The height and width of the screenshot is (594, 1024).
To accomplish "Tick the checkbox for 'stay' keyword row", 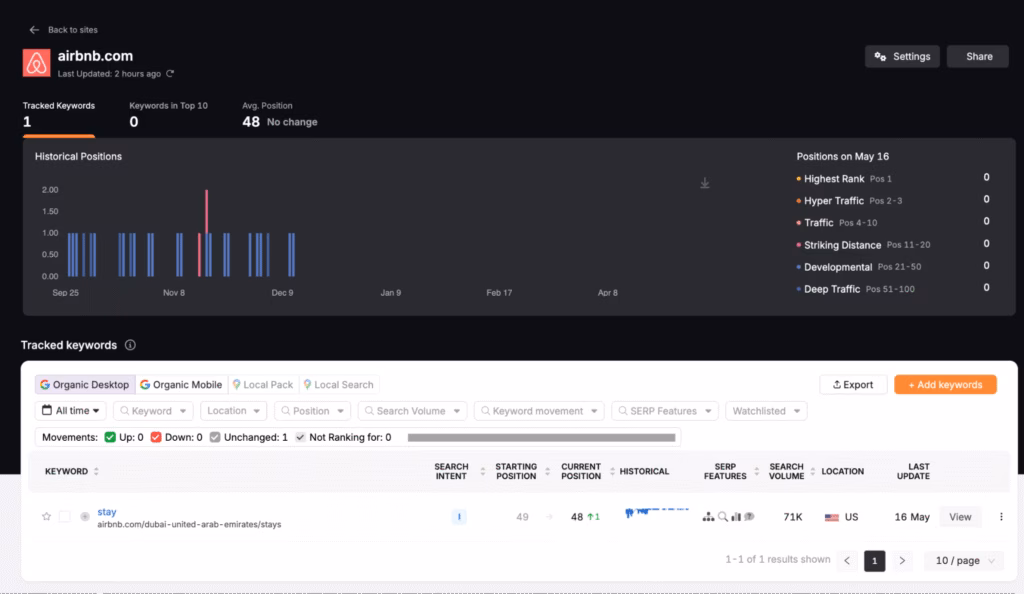I will tap(65, 517).
